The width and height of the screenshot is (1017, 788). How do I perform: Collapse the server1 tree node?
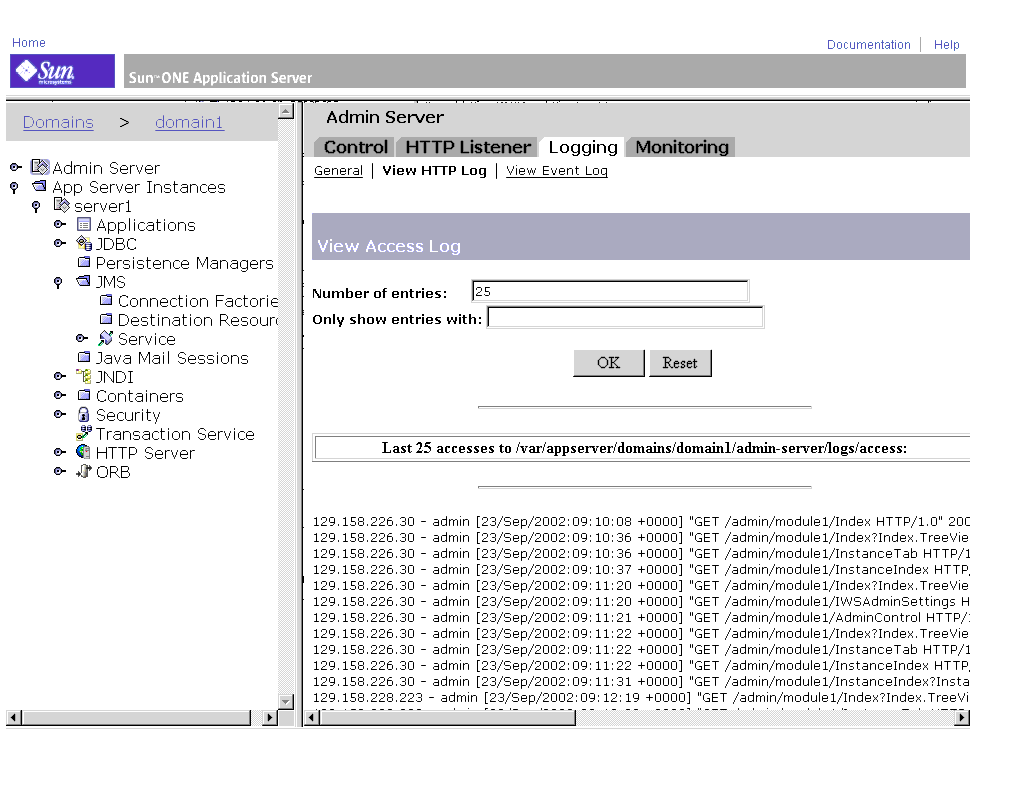[x=36, y=206]
